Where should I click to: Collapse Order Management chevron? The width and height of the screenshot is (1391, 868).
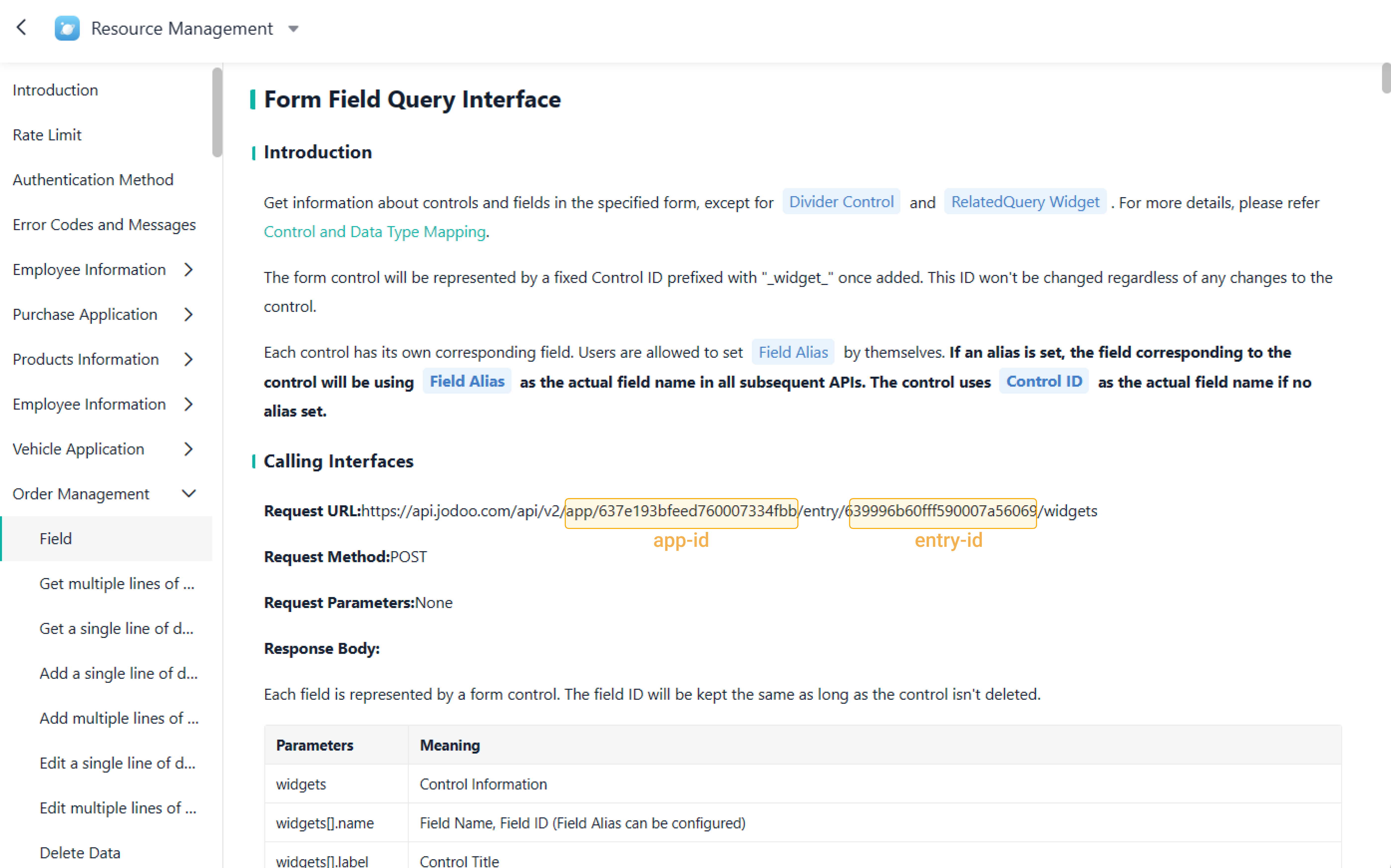point(188,494)
